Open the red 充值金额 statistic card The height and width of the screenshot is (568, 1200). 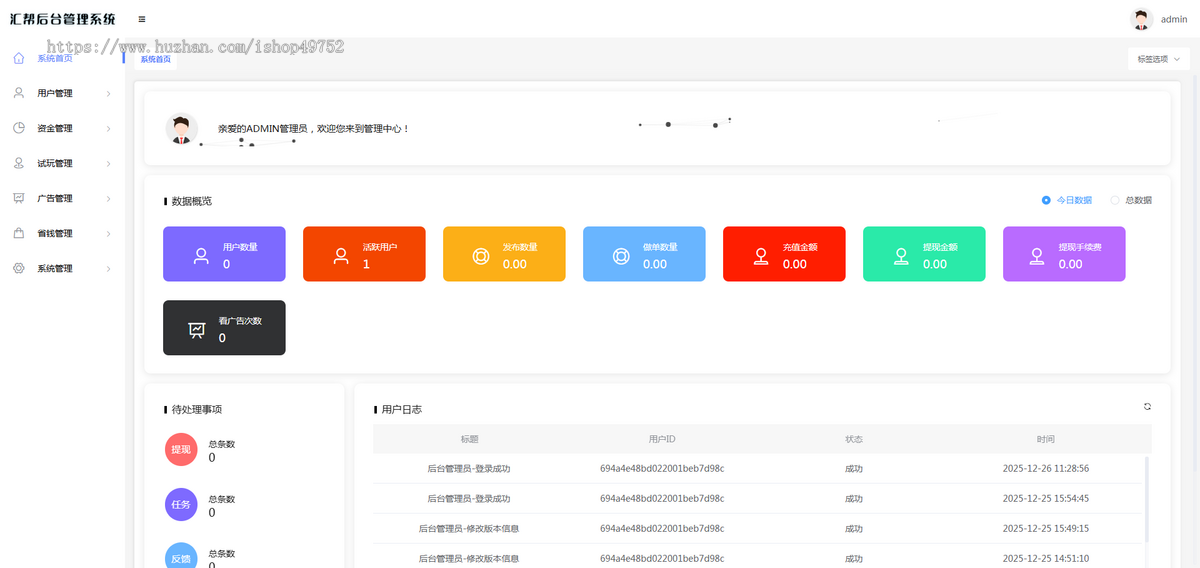(784, 254)
